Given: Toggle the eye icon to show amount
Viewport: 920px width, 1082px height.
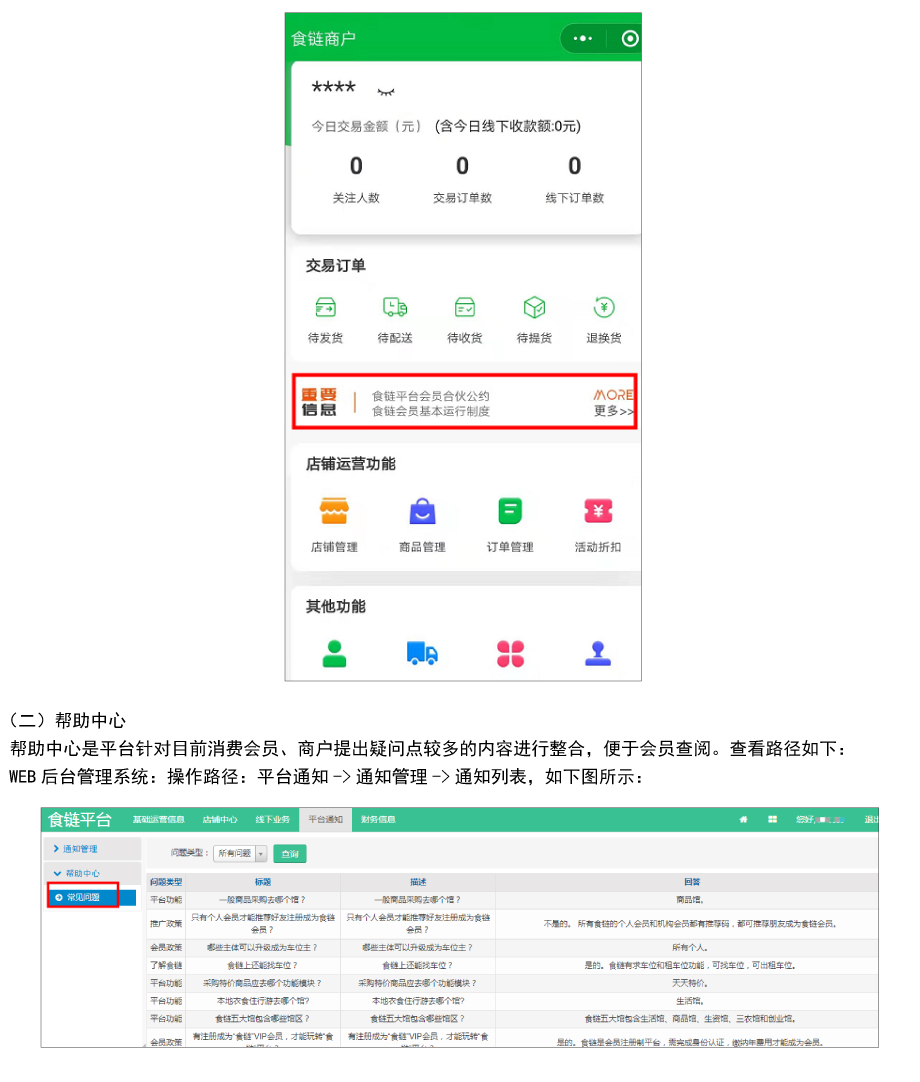Looking at the screenshot, I should coord(386,92).
